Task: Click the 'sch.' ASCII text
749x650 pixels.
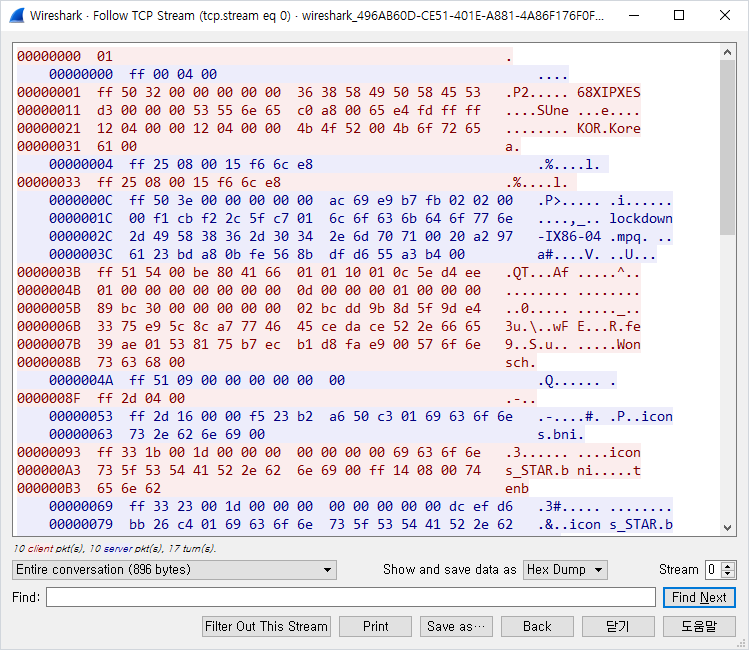Action: point(521,362)
